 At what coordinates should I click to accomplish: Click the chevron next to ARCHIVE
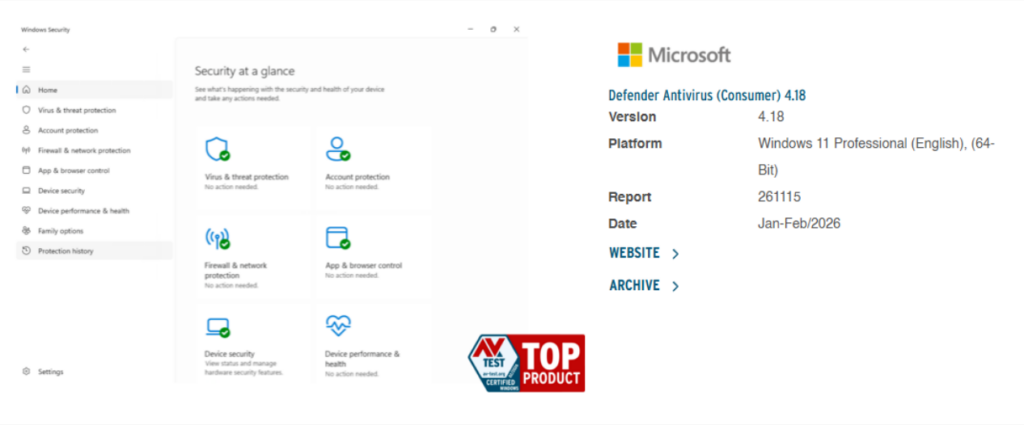point(675,287)
